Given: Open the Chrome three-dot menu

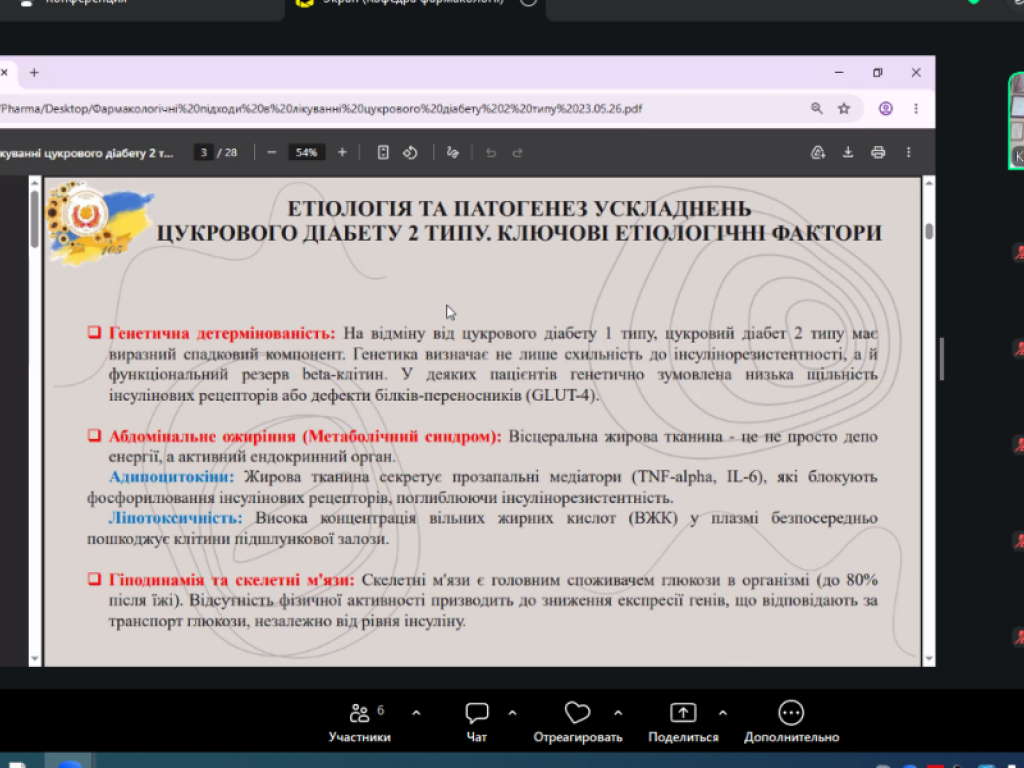Looking at the screenshot, I should [916, 108].
